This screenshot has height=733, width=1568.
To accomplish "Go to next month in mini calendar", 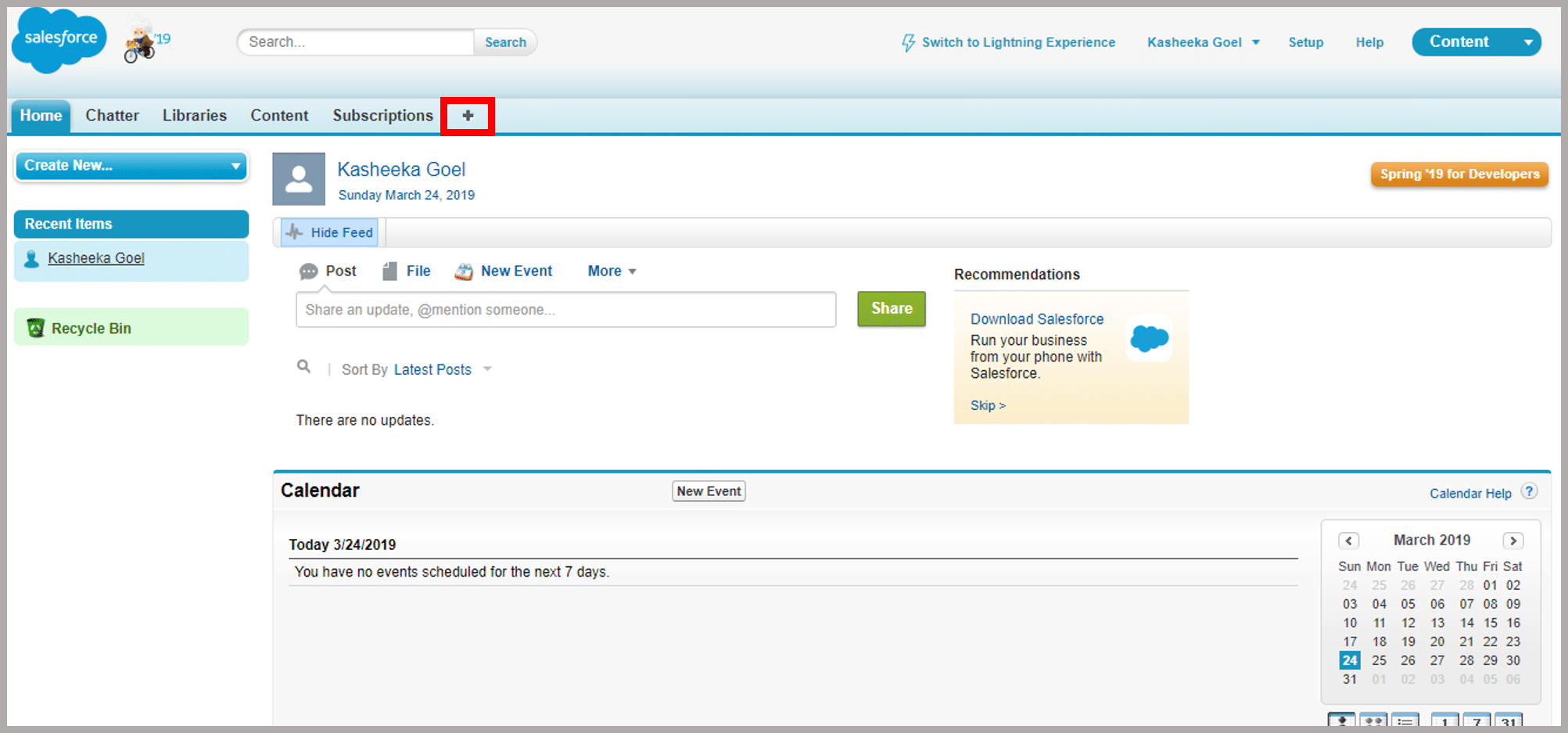I will point(1512,541).
